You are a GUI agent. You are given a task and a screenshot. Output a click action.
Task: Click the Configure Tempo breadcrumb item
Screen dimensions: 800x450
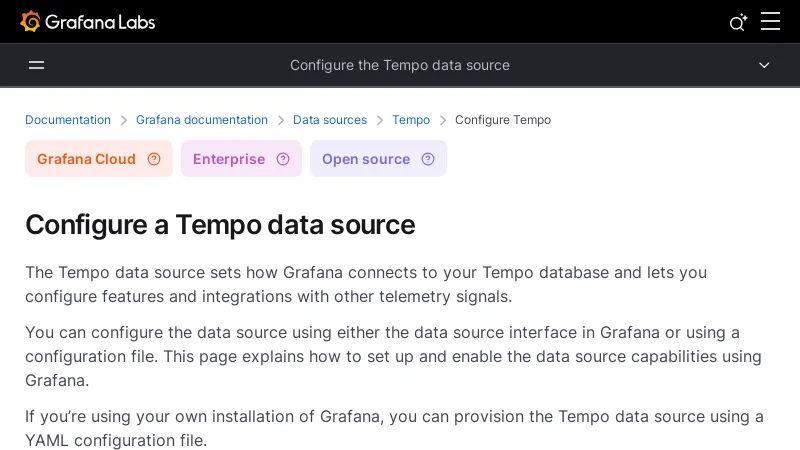[x=503, y=120]
